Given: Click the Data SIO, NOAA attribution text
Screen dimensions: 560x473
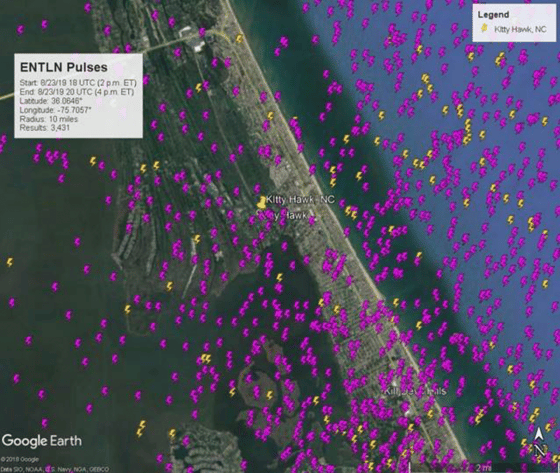Looking at the screenshot, I should tap(55, 469).
